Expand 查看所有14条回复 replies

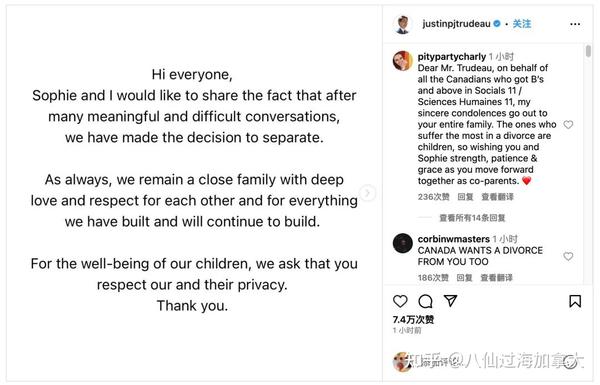[472, 218]
